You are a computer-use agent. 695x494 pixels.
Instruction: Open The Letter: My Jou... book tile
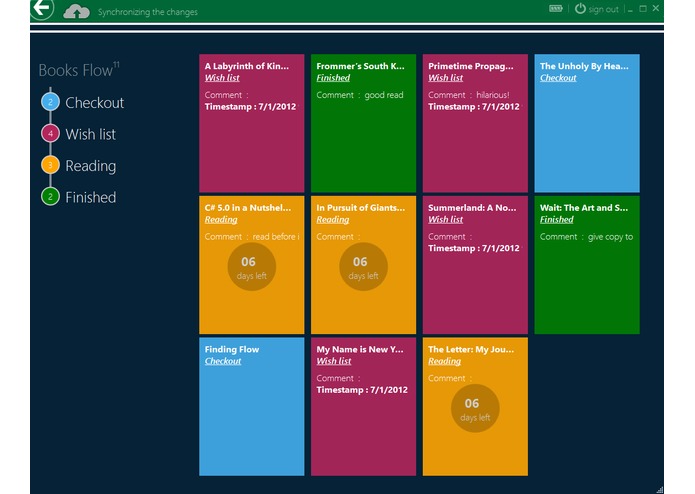click(x=475, y=407)
